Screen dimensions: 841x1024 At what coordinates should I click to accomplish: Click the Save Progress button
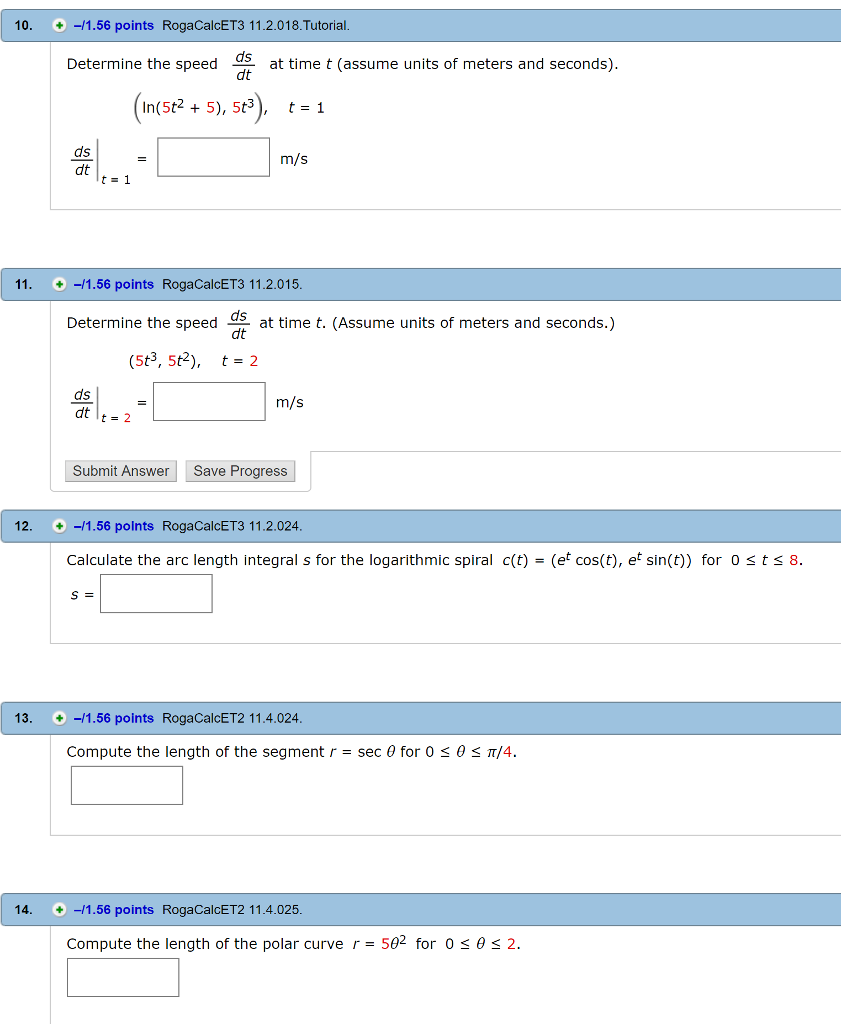coord(240,470)
